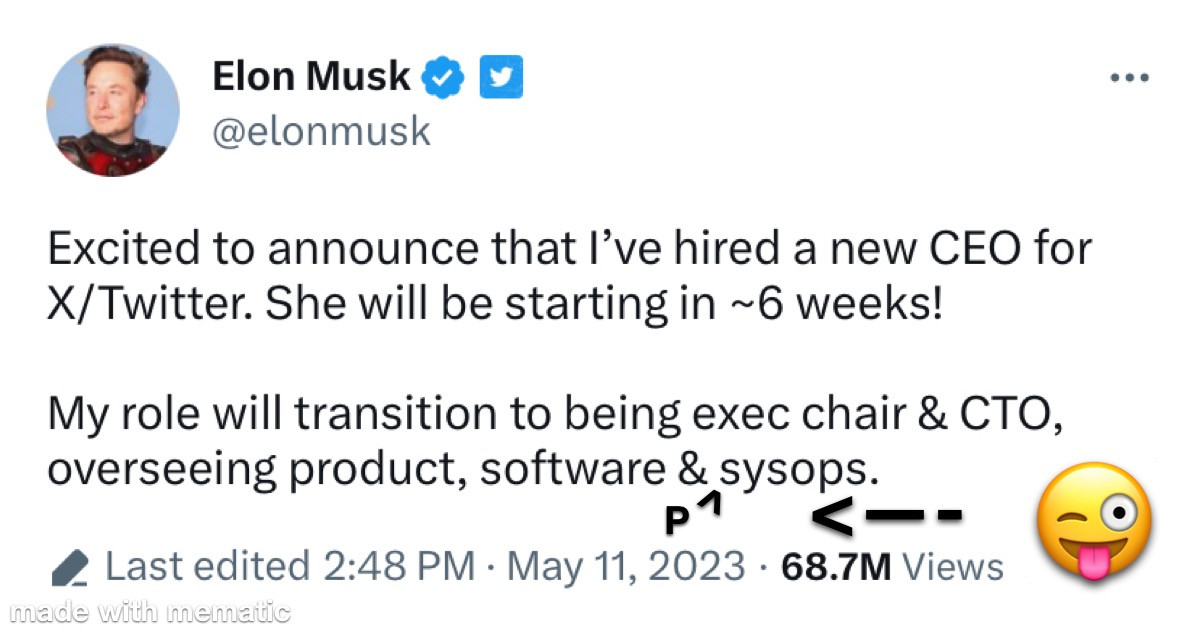The width and height of the screenshot is (1200, 632).
Task: Open the 68.7M Views count
Action: (x=892, y=567)
